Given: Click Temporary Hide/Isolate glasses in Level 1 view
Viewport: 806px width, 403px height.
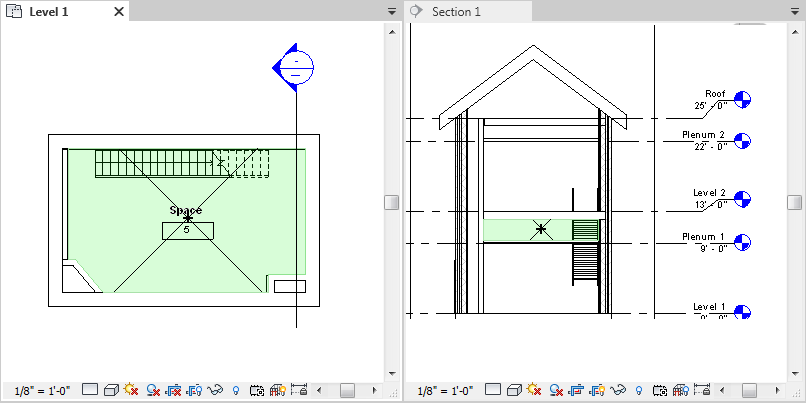Looking at the screenshot, I should click(x=216, y=390).
